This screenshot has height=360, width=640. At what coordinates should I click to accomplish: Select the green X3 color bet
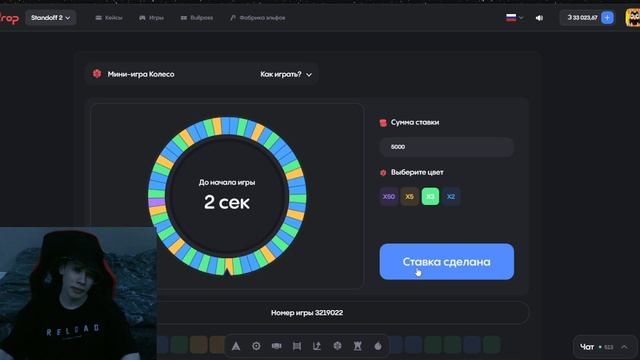pyautogui.click(x=430, y=197)
